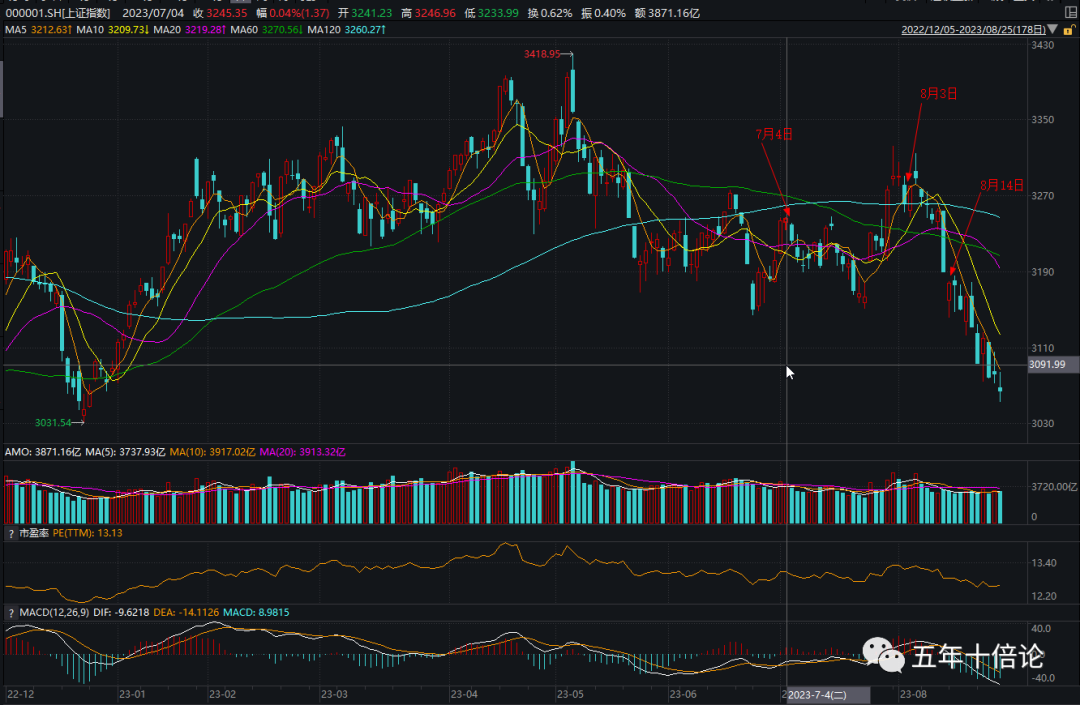Click the question mark beside MACD(12,26,9)
This screenshot has width=1080, height=705.
(x=11, y=613)
